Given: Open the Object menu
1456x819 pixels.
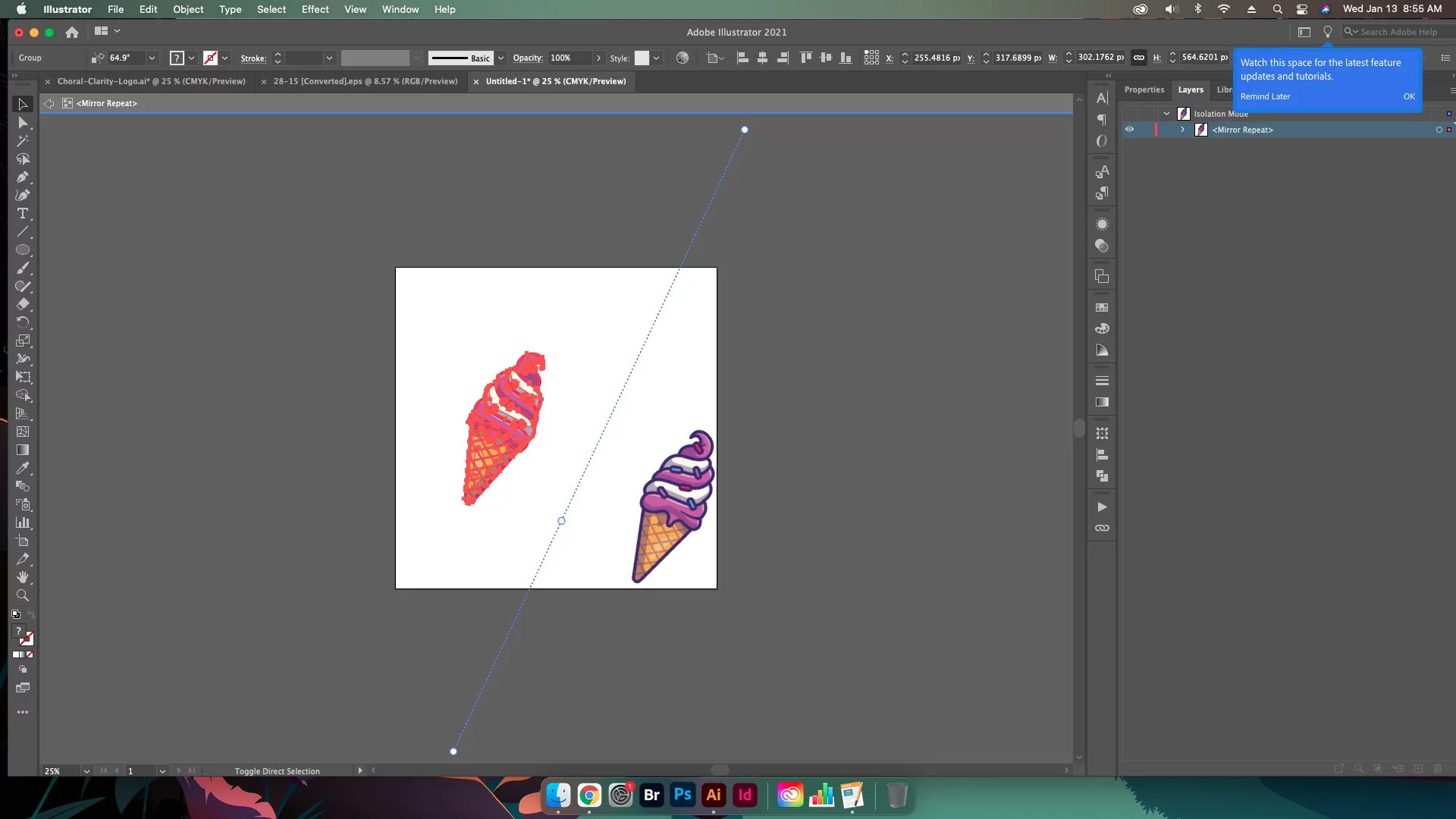Looking at the screenshot, I should pos(188,9).
